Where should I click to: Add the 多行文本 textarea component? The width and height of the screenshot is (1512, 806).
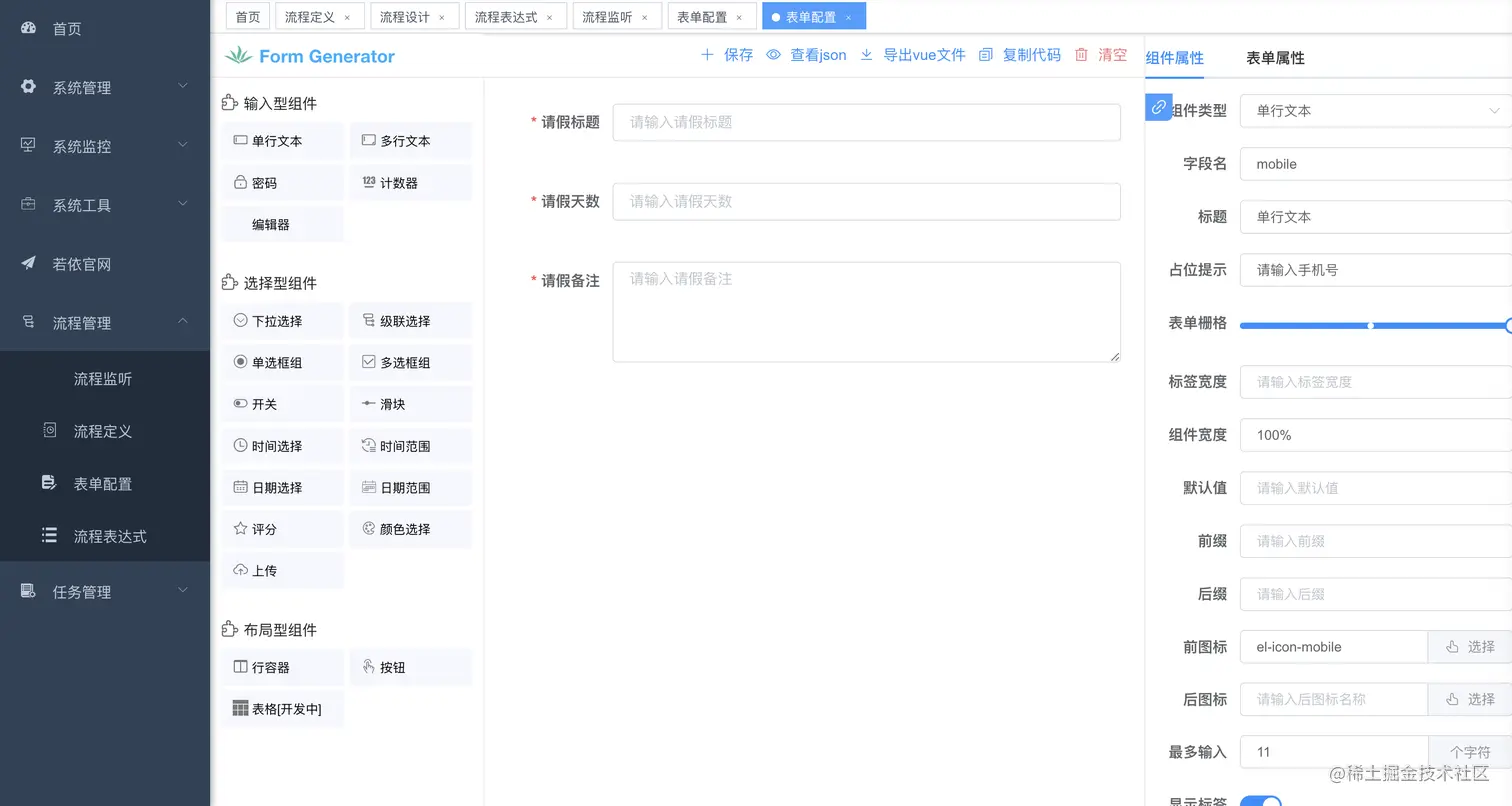[411, 141]
